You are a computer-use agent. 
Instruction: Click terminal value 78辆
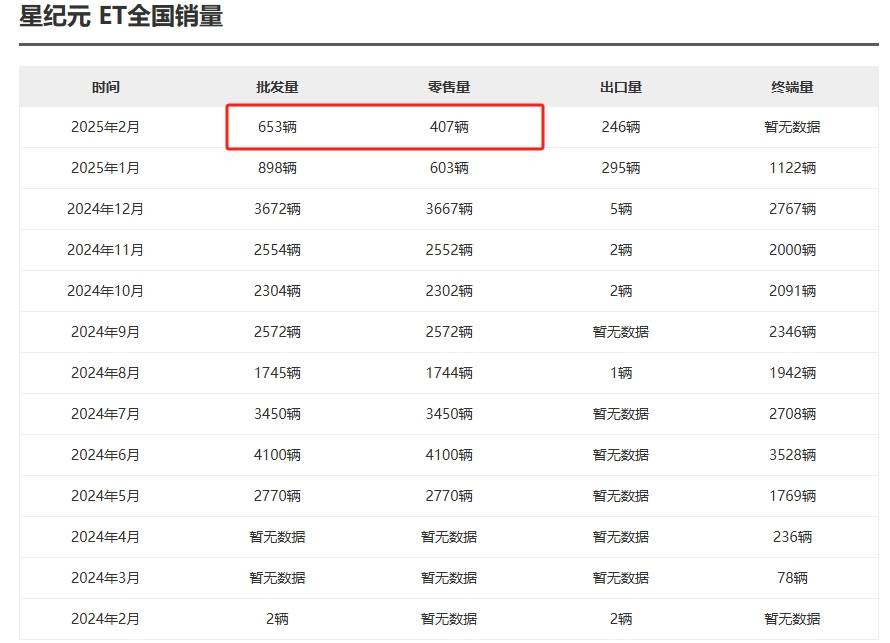point(792,578)
